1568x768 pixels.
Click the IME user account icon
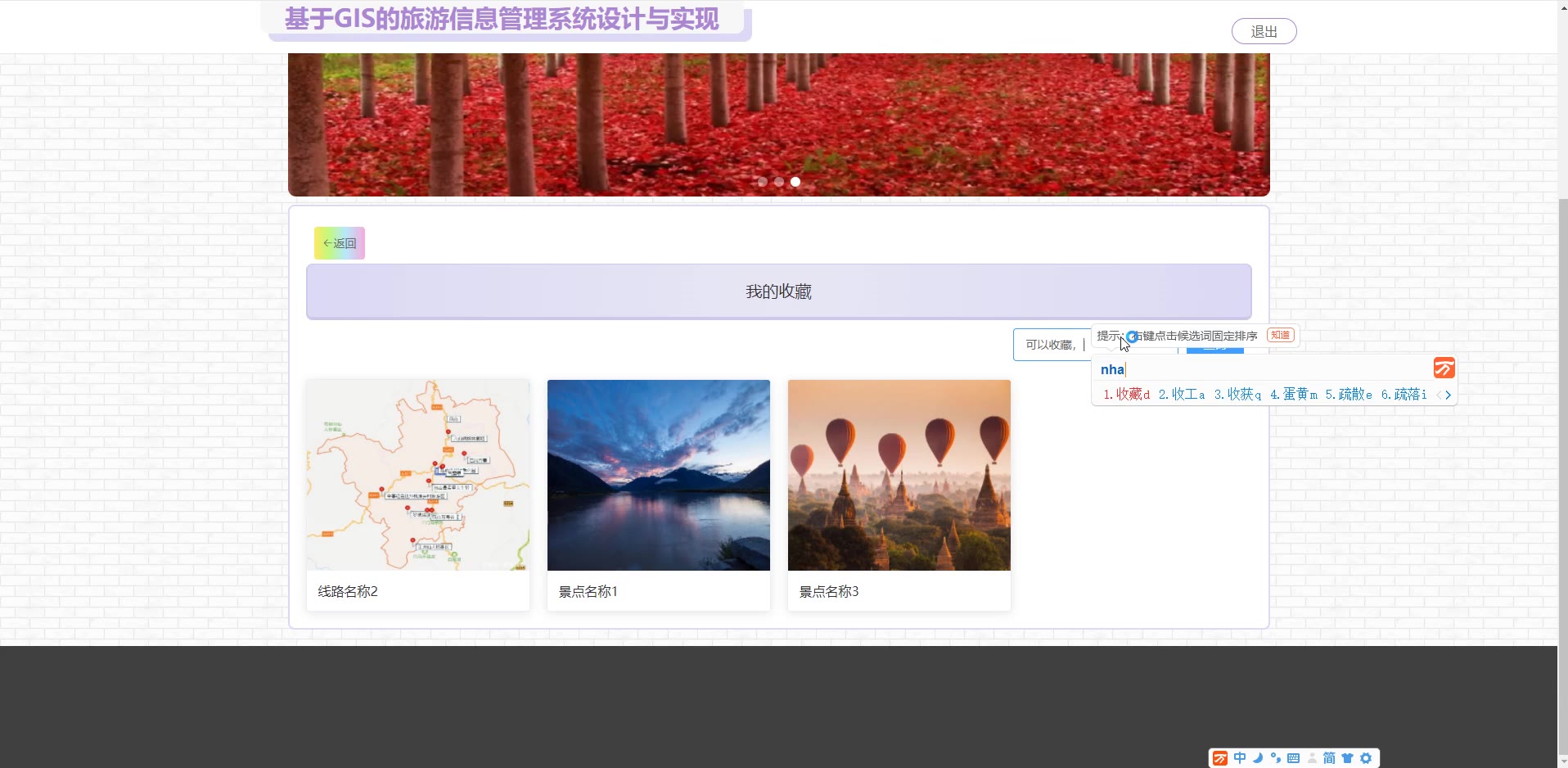(x=1312, y=758)
